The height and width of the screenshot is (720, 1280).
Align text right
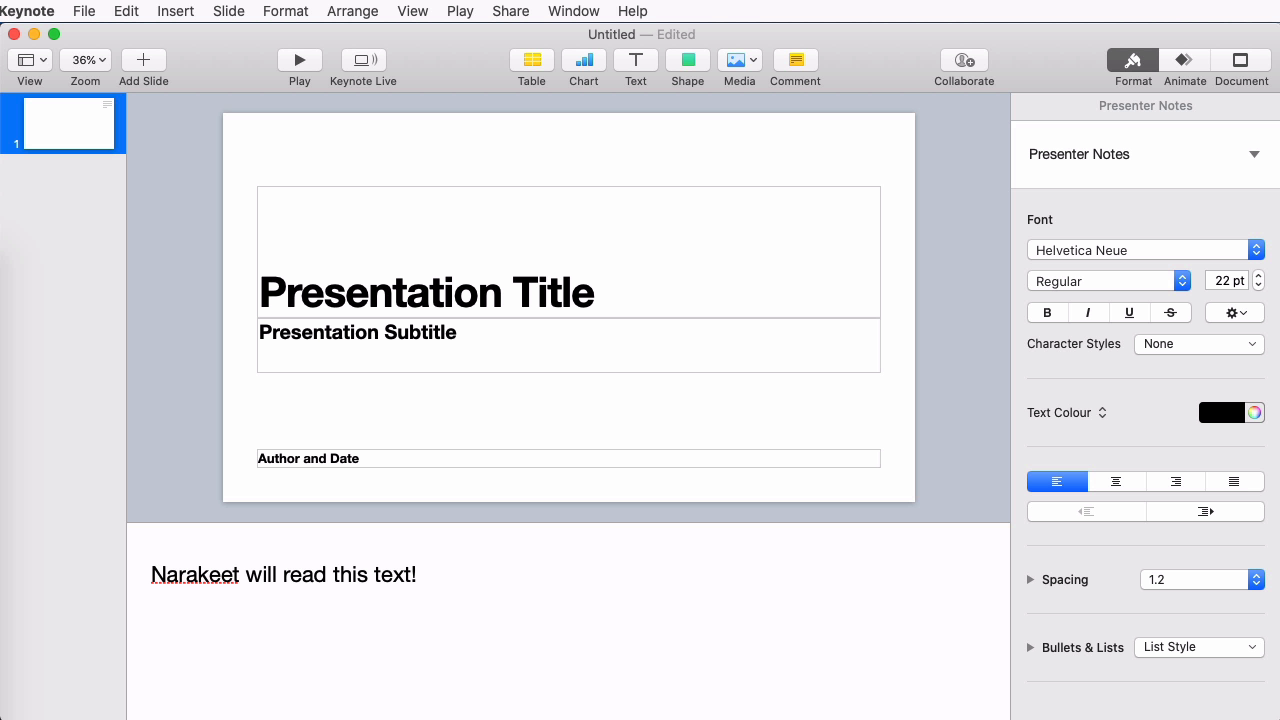1175,482
